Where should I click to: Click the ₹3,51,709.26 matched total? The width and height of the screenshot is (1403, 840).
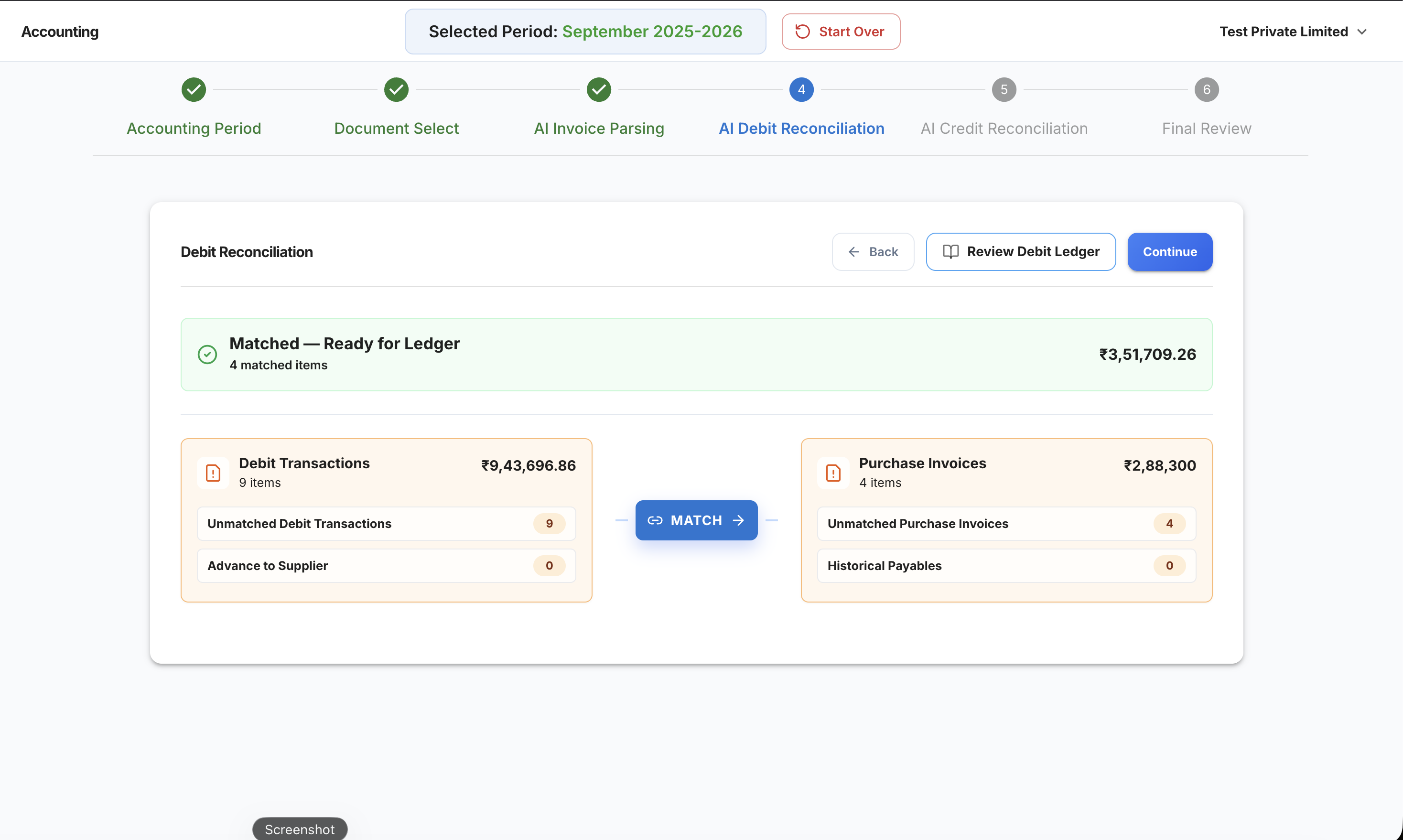[1147, 355]
